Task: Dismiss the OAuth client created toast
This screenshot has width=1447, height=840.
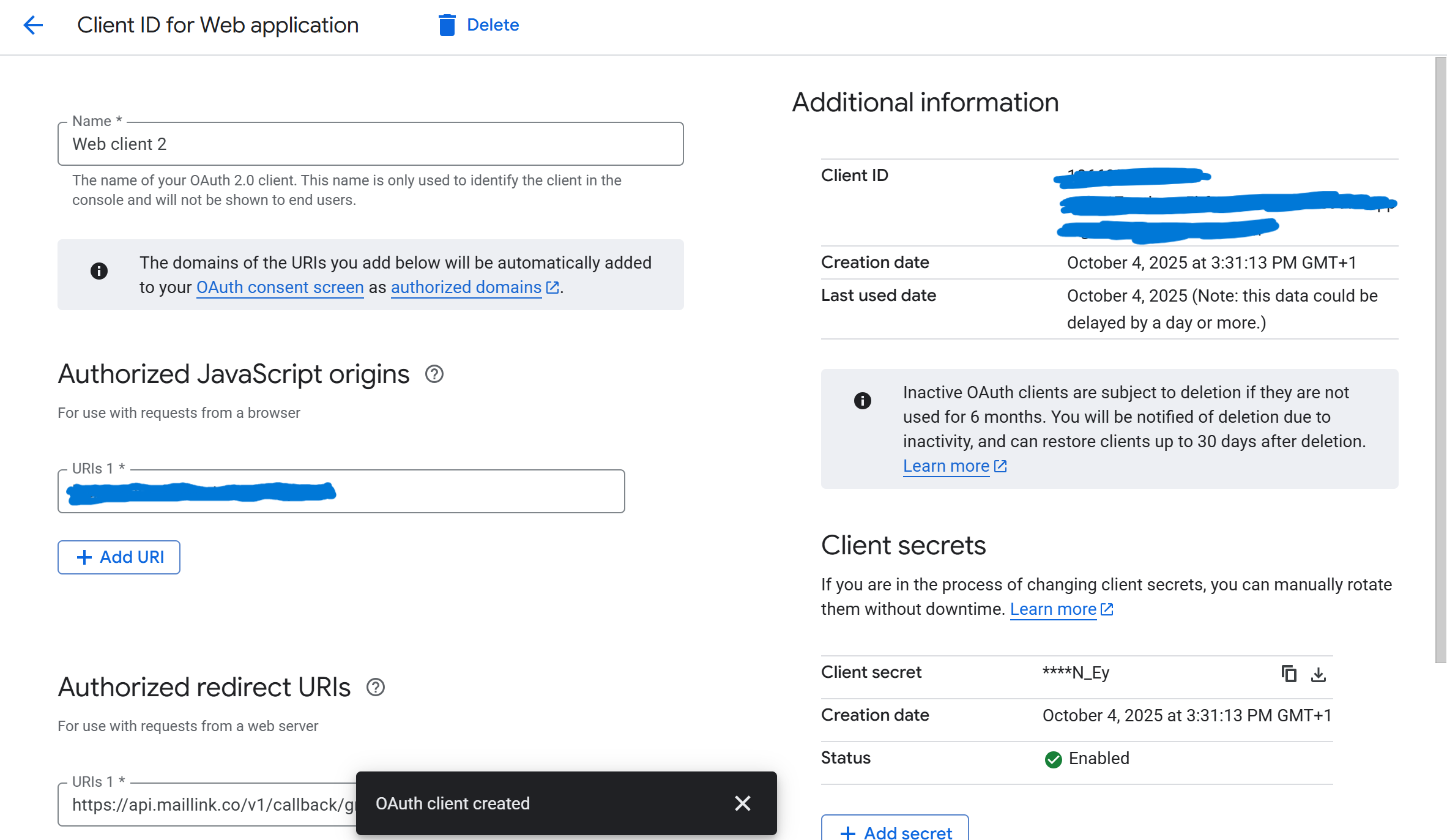Action: coord(742,803)
